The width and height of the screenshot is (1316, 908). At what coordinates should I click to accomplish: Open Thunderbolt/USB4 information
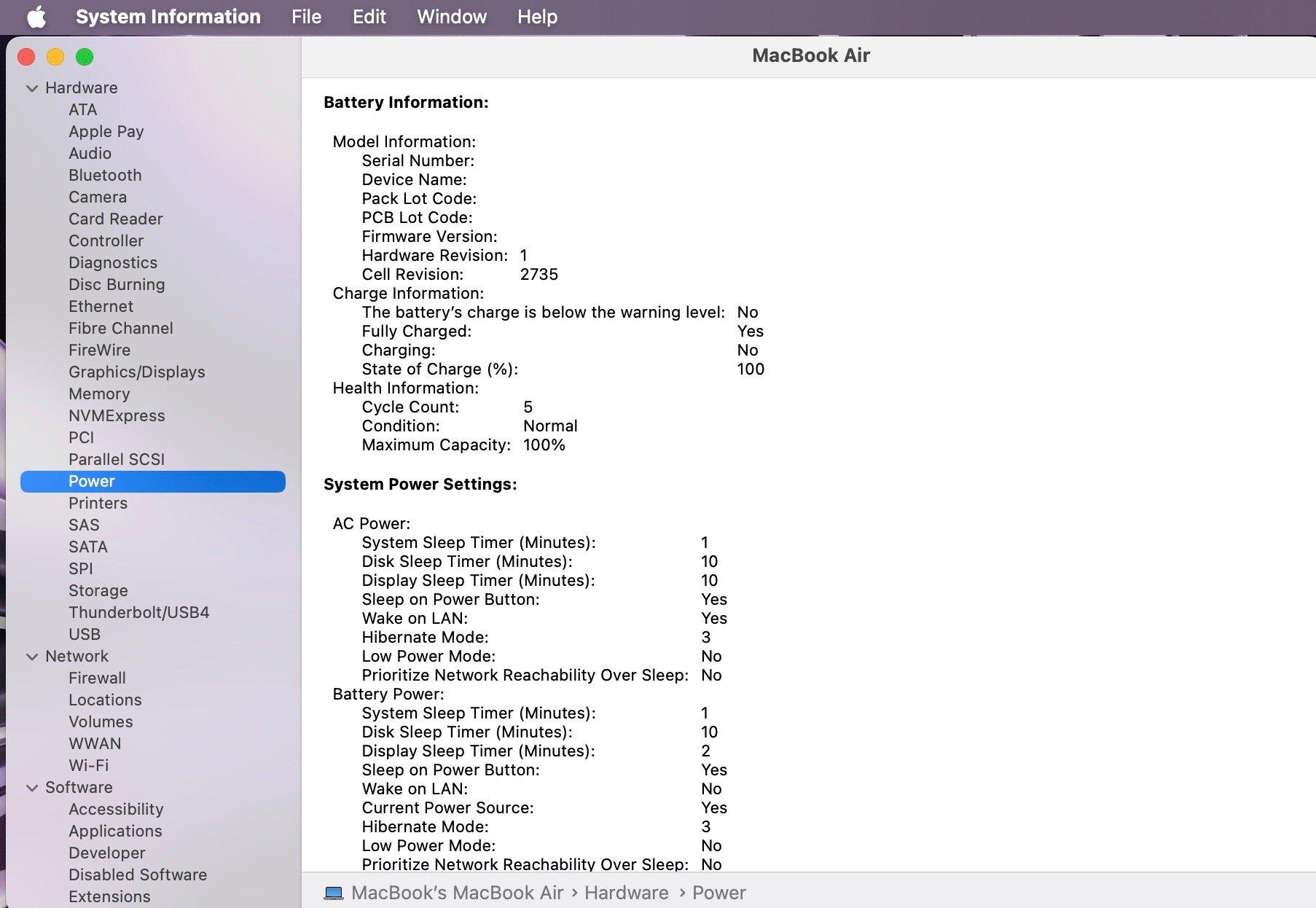tap(138, 612)
